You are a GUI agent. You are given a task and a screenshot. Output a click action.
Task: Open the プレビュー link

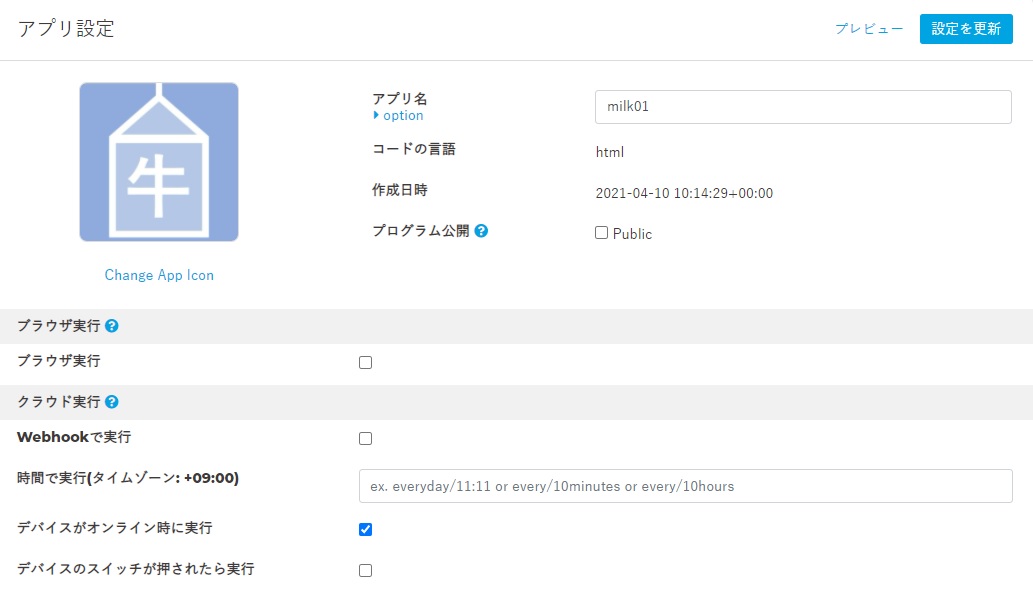[869, 29]
